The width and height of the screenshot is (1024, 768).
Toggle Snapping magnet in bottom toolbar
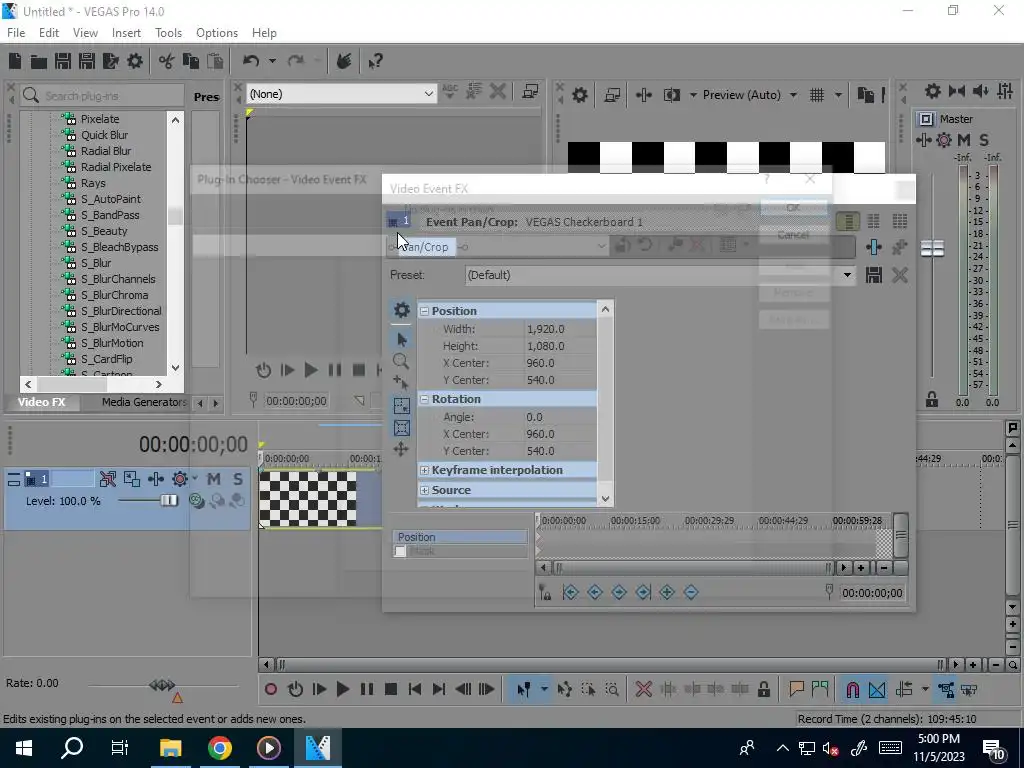pyautogui.click(x=852, y=690)
